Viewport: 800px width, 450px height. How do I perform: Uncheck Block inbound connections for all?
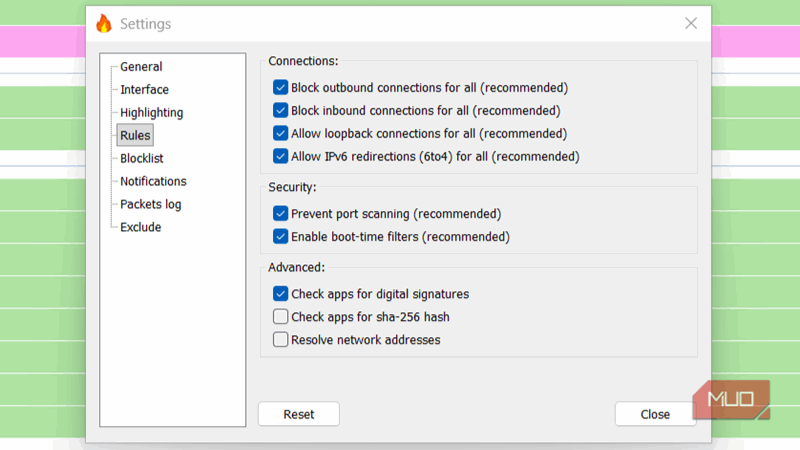click(x=281, y=111)
